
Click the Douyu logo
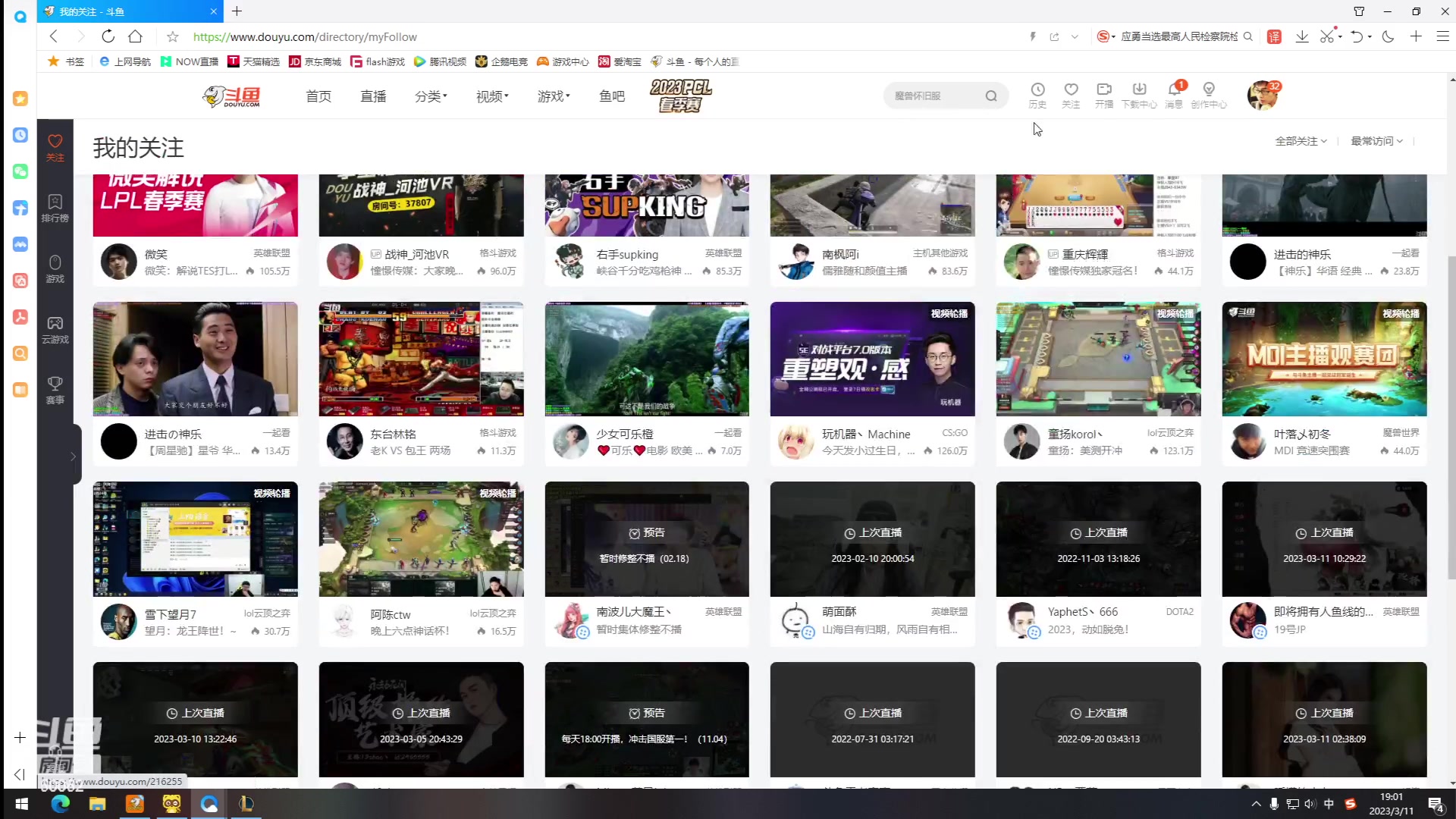(x=232, y=96)
